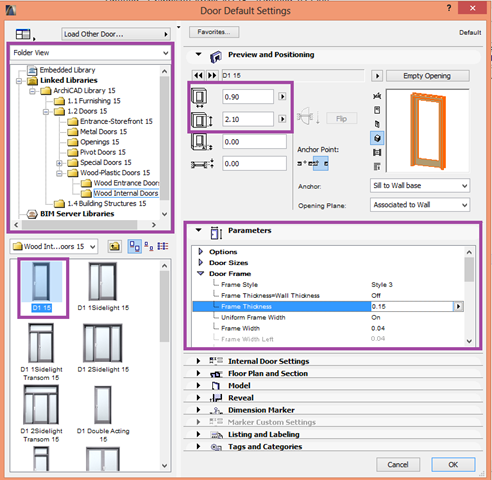492x480 pixels.
Task: Click the OK button
Action: click(x=453, y=465)
